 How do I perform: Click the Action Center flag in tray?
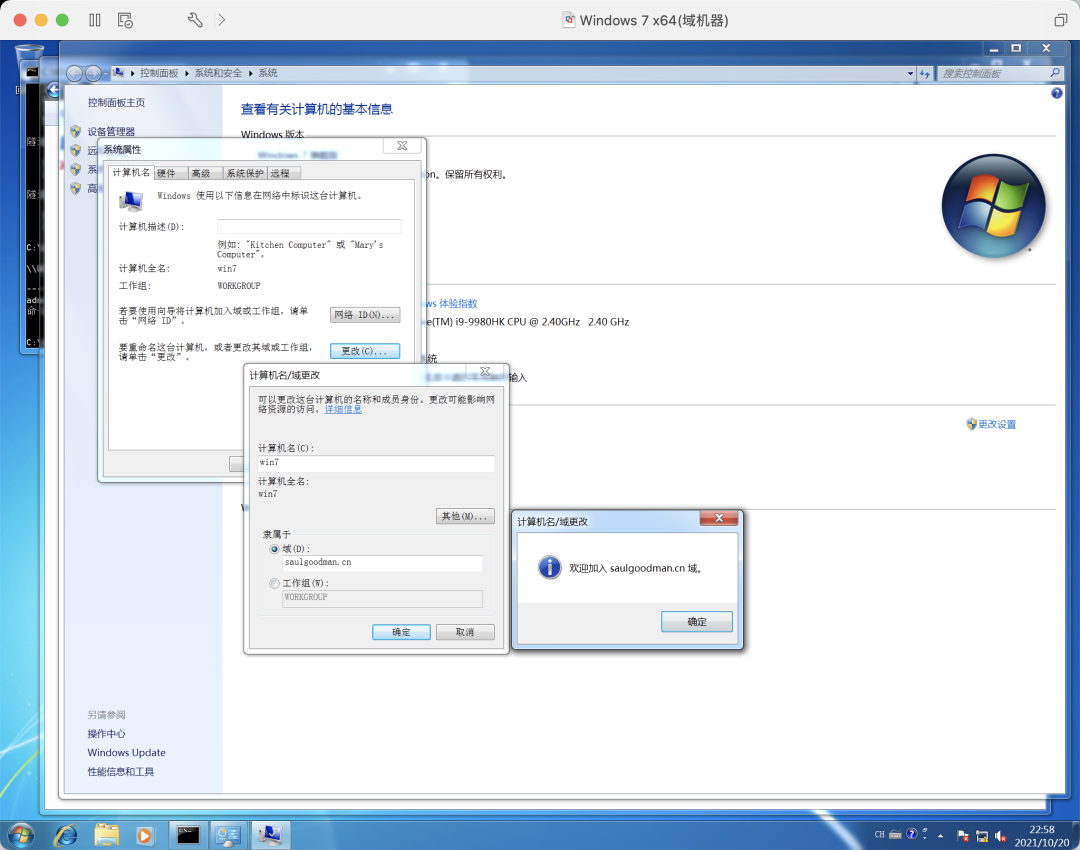pyautogui.click(x=963, y=836)
